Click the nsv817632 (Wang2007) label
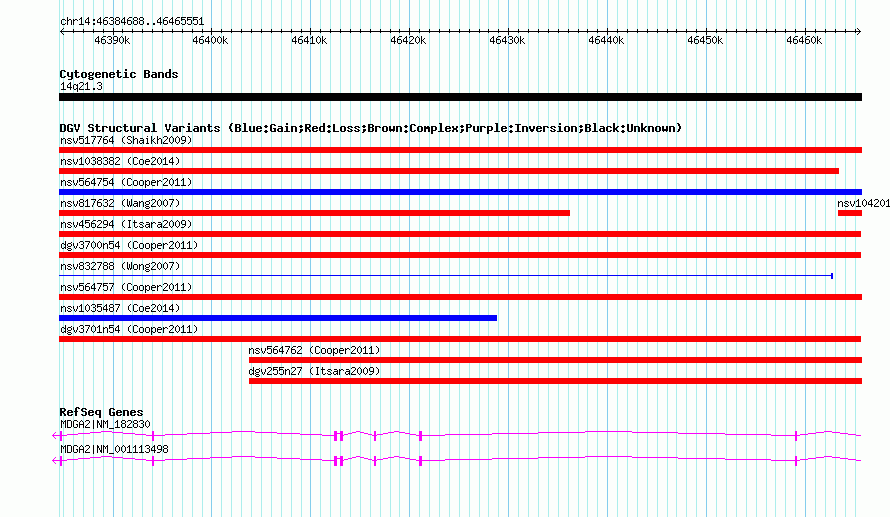Viewport: 890px width, 517px height. tap(120, 203)
